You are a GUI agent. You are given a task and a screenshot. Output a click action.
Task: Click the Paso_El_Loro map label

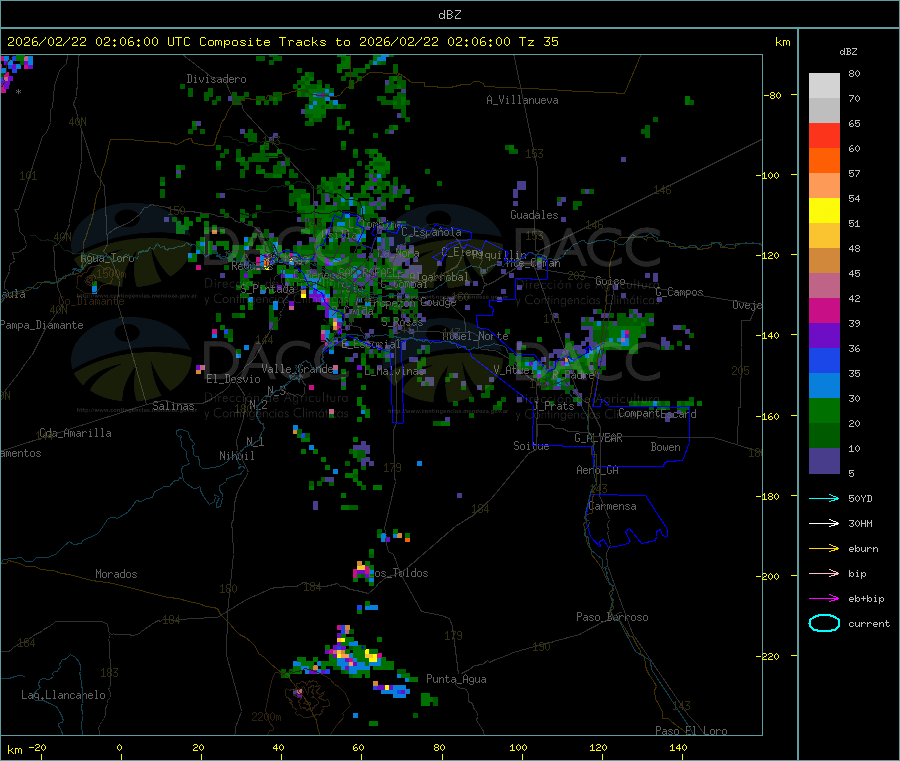click(x=692, y=731)
